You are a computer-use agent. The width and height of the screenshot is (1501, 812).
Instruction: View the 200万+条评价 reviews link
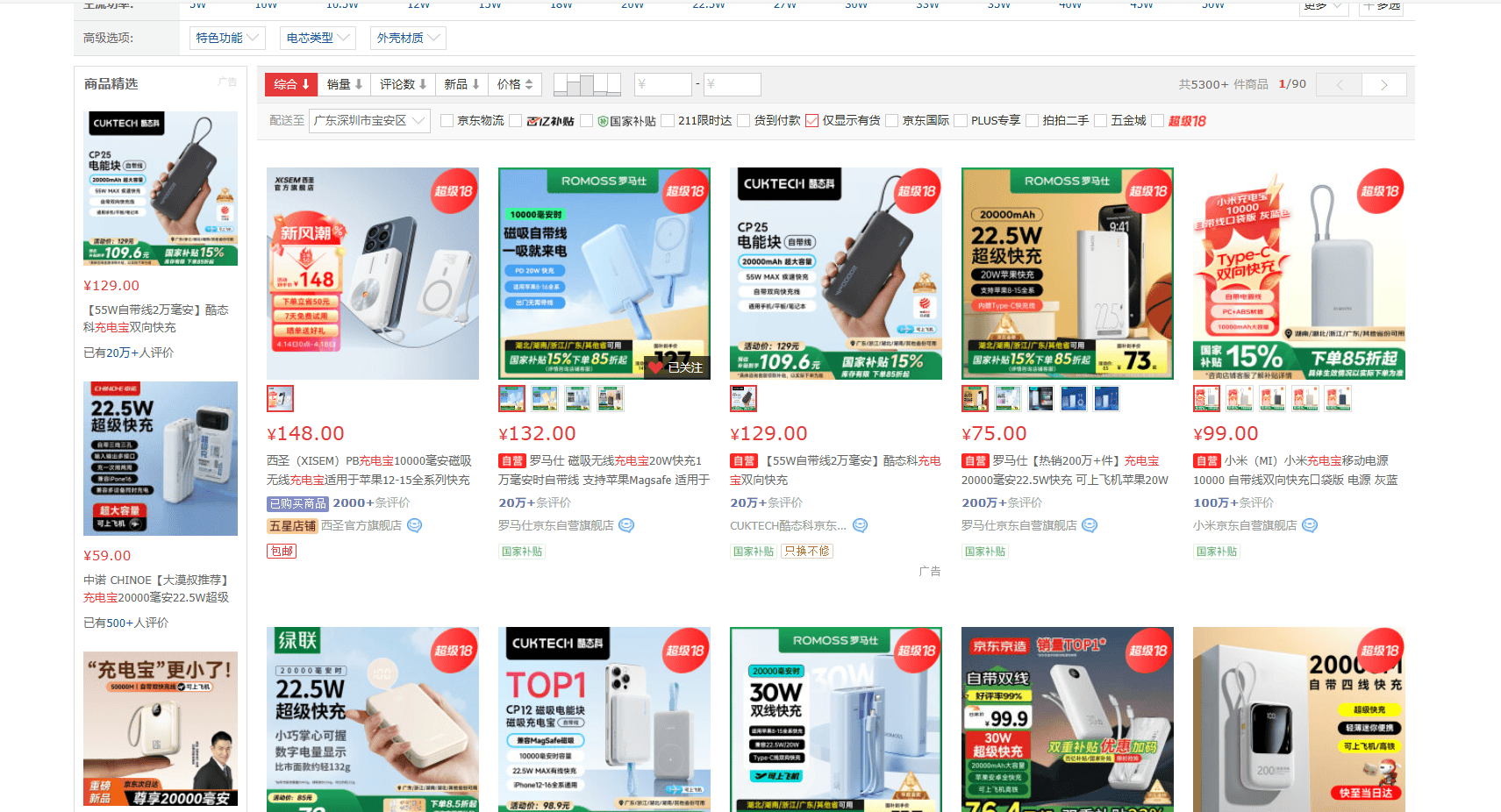coord(1002,503)
